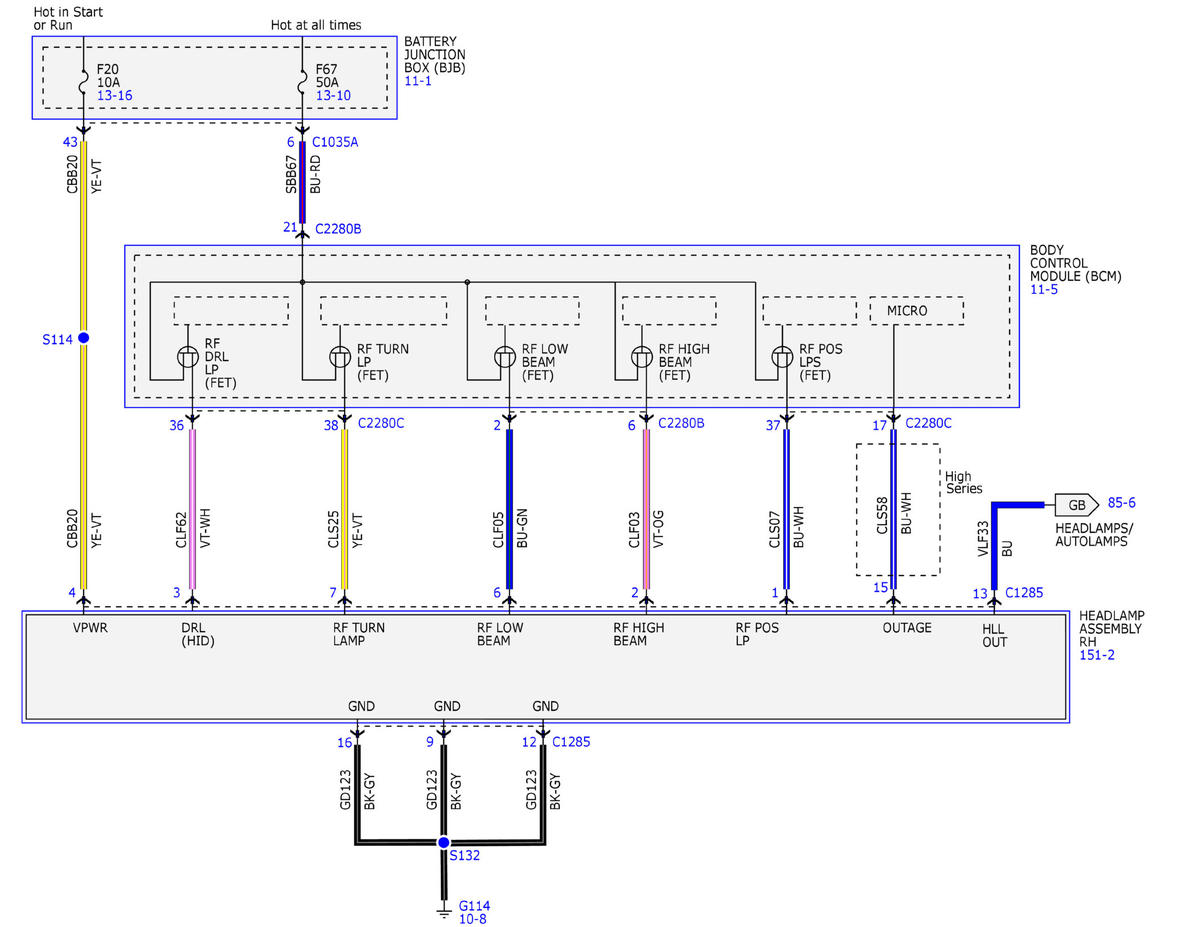Click the RF LOW BEAM FET transistor symbol

[x=506, y=358]
